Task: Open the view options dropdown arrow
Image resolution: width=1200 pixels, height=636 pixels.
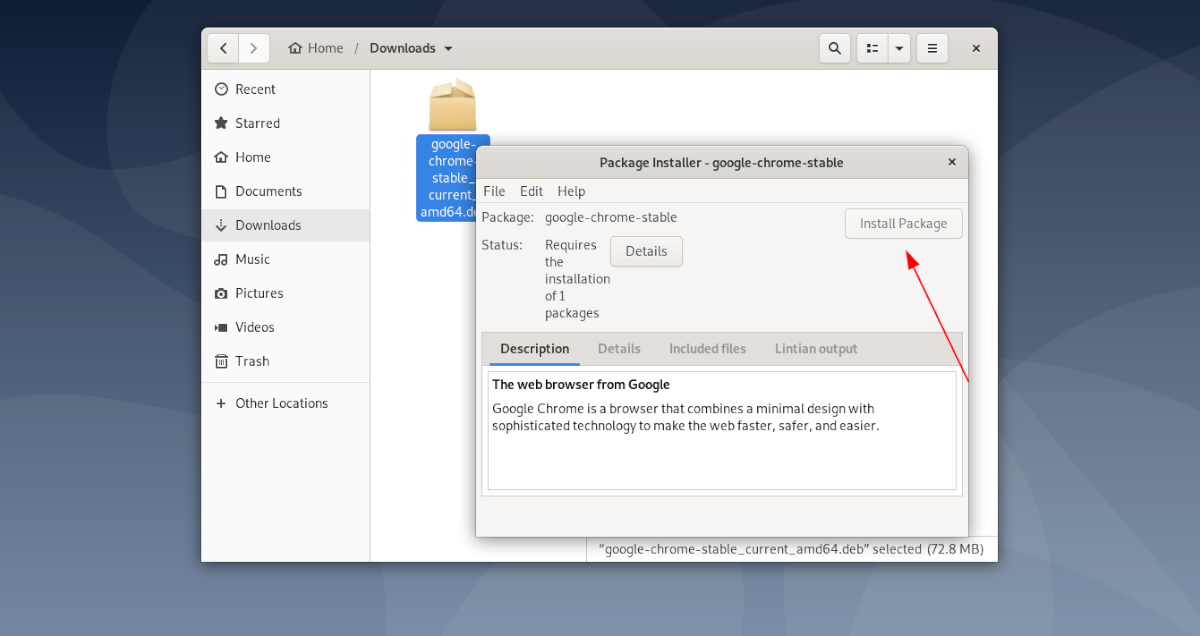Action: tap(899, 48)
